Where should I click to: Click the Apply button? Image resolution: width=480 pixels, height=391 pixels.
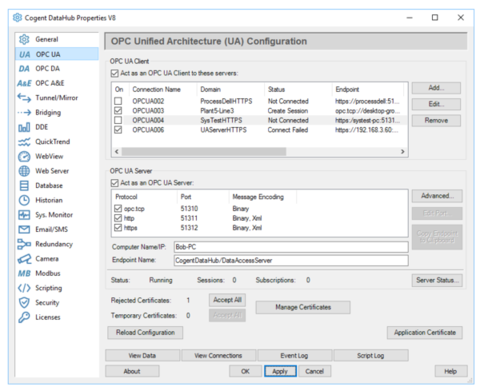pos(280,371)
